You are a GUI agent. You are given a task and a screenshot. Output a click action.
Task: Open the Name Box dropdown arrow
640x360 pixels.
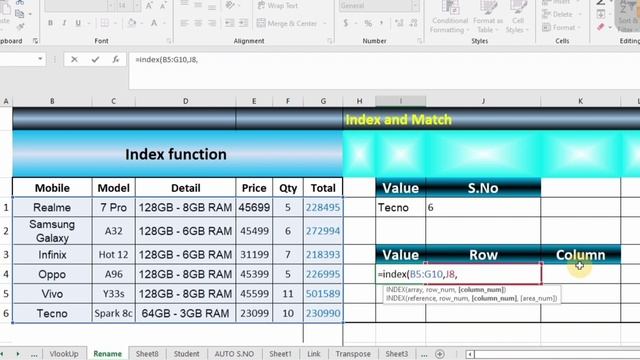coord(40,60)
